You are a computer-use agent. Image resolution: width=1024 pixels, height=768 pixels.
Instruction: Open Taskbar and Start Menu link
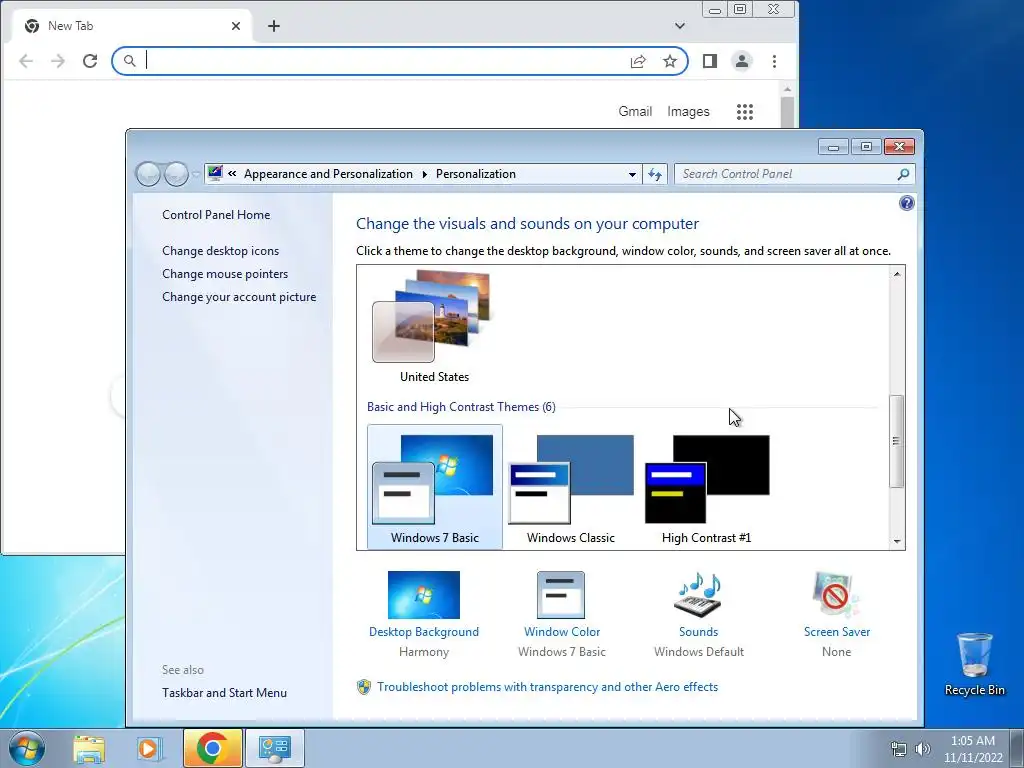[225, 693]
